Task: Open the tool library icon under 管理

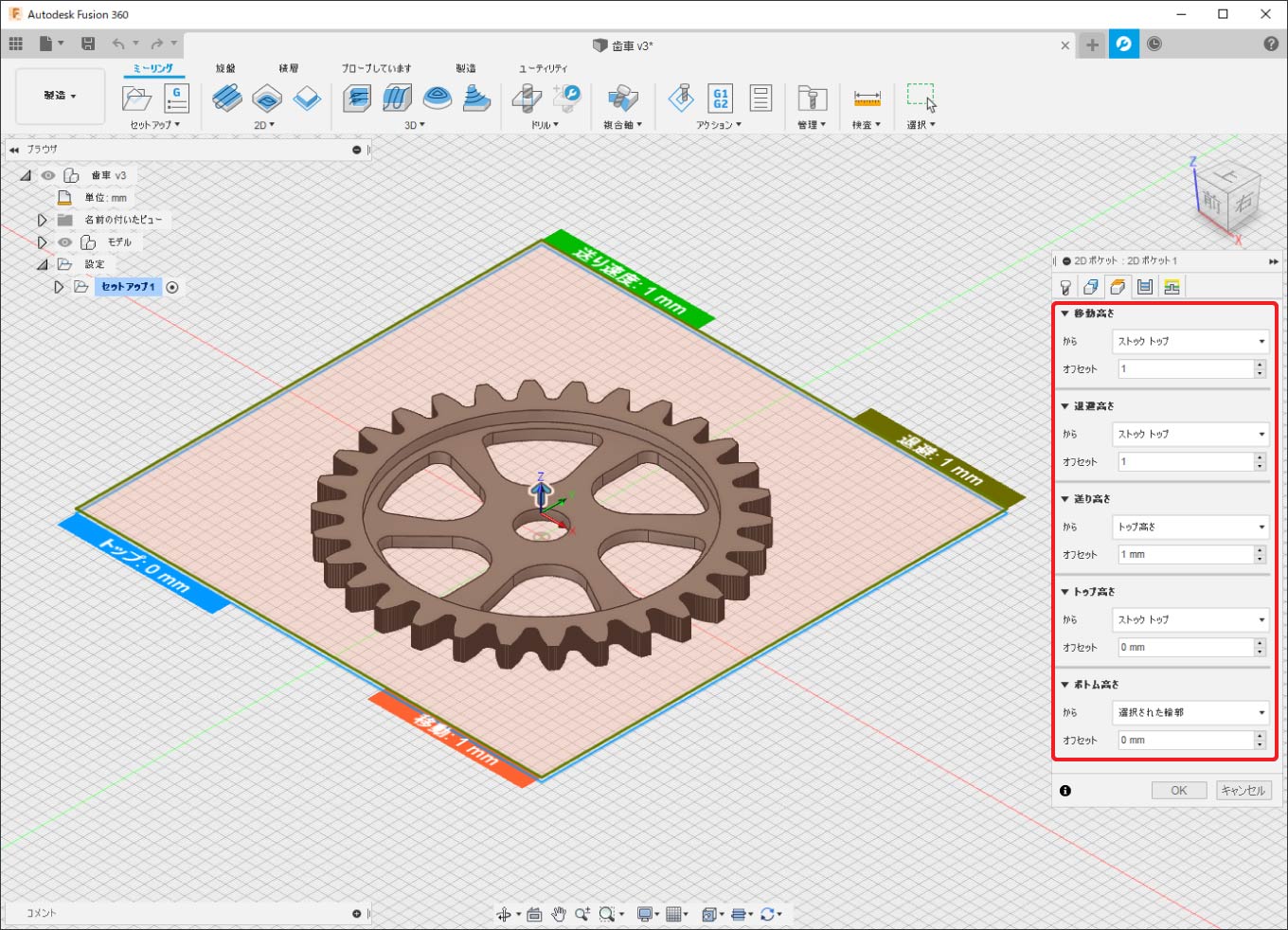Action: (812, 98)
